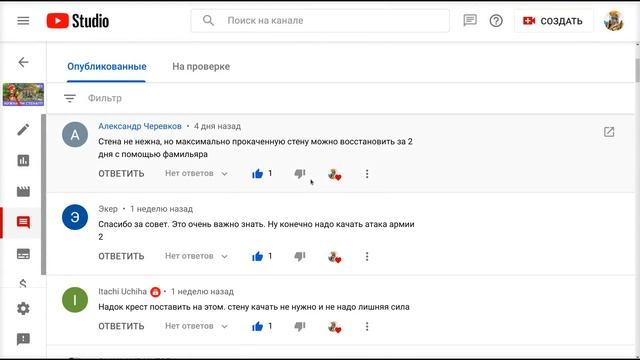This screenshot has width=640, height=360.
Task: Open the help question mark icon
Action: tap(496, 20)
